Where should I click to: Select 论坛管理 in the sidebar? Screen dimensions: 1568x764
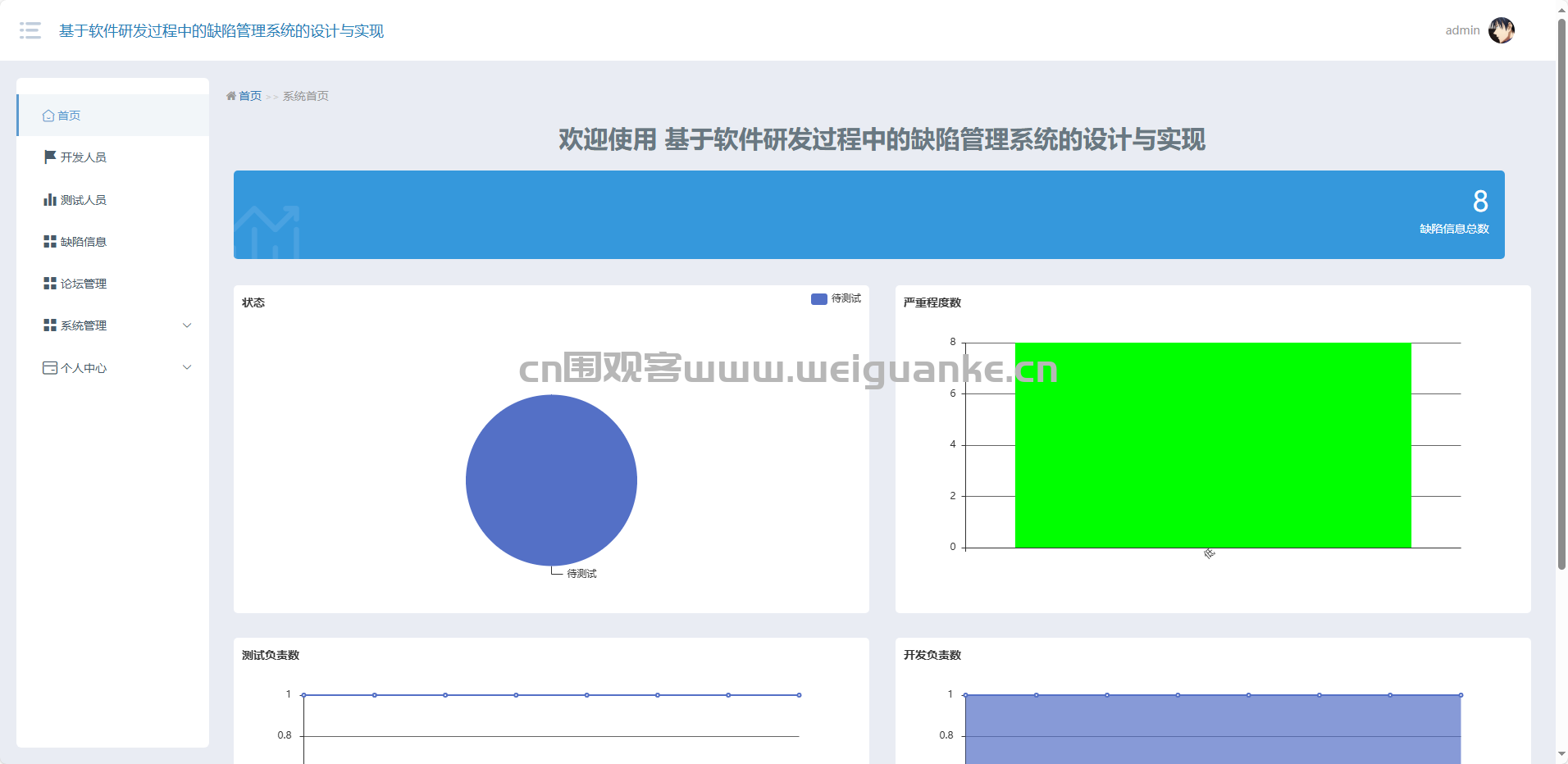click(84, 284)
